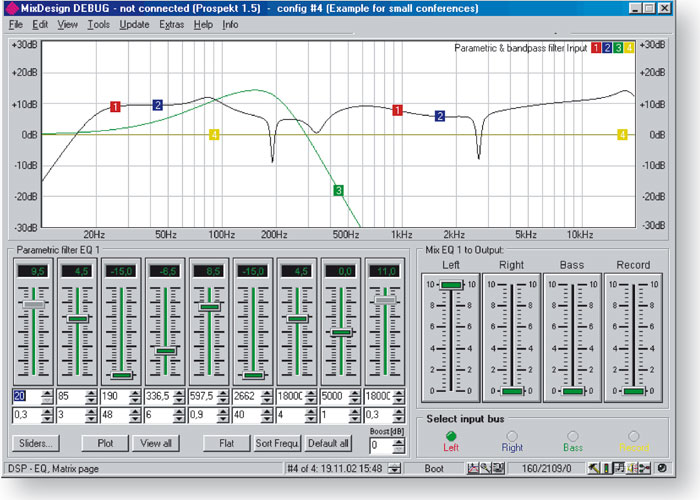Step up the 20 Hz frequency value
This screenshot has height=500, width=700.
[x=49, y=393]
